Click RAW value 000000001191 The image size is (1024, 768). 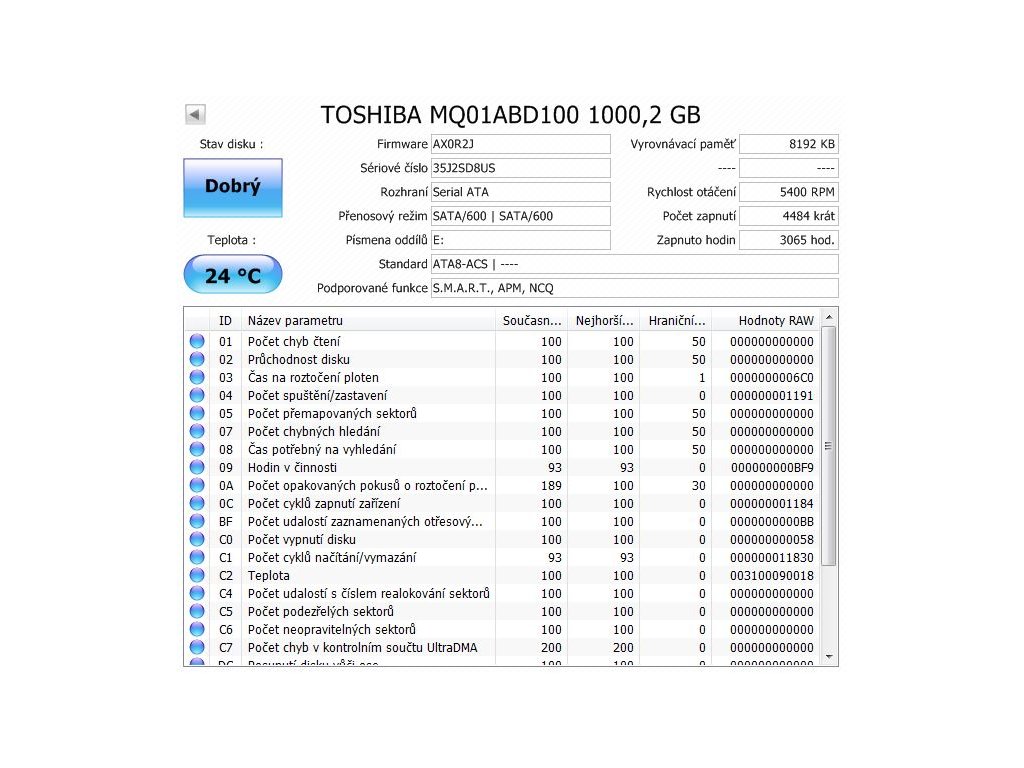772,396
